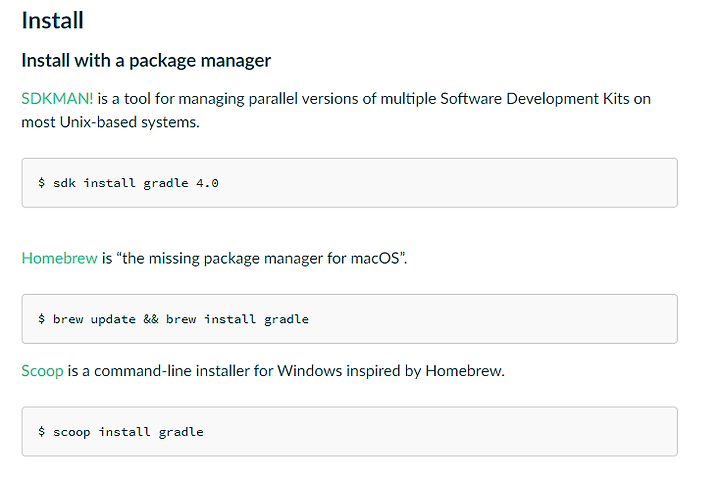This screenshot has width=720, height=479.
Task: Click the 4.0 version in sdk command
Action: coord(207,183)
